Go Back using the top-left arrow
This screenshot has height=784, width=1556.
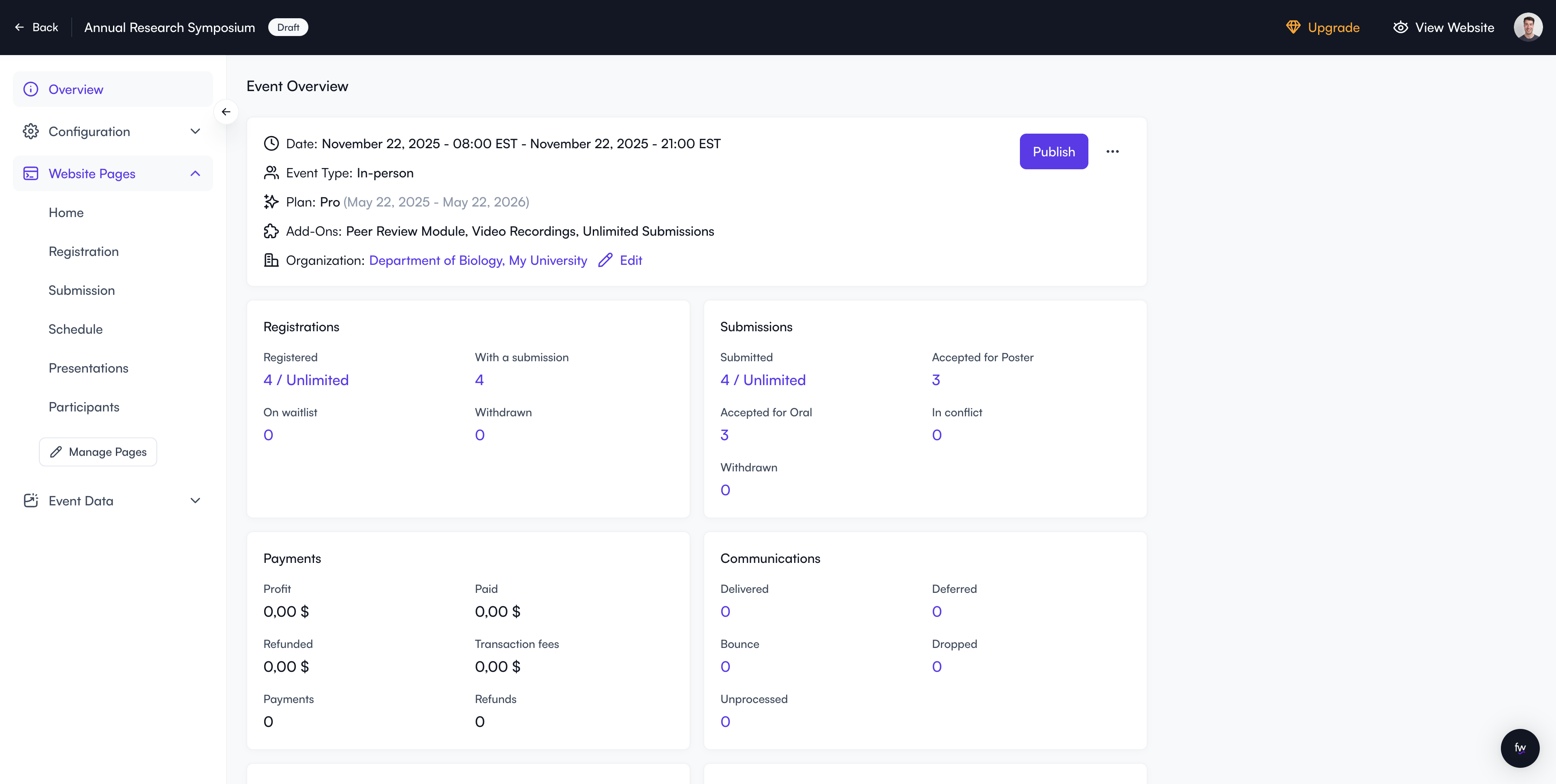(x=19, y=27)
